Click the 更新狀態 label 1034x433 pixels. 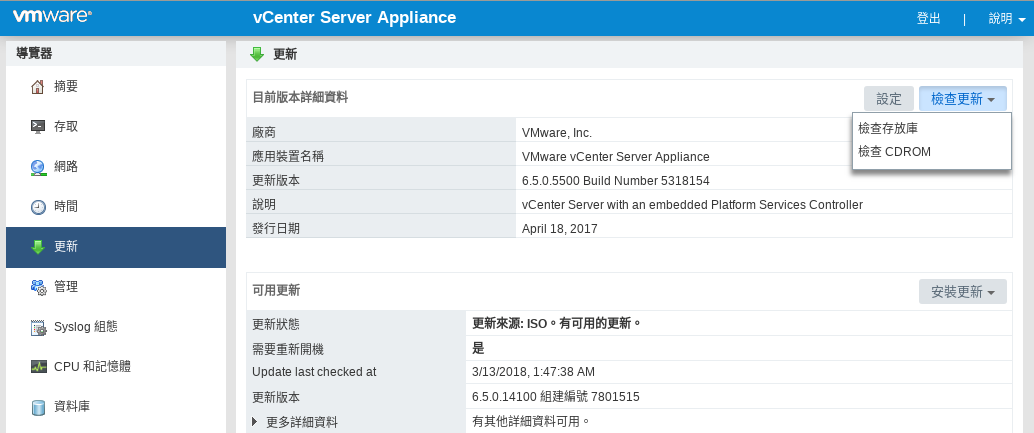point(276,324)
